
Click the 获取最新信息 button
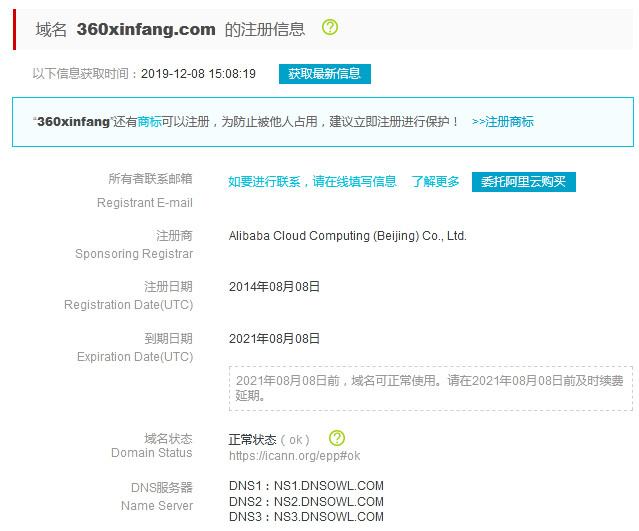(x=325, y=74)
